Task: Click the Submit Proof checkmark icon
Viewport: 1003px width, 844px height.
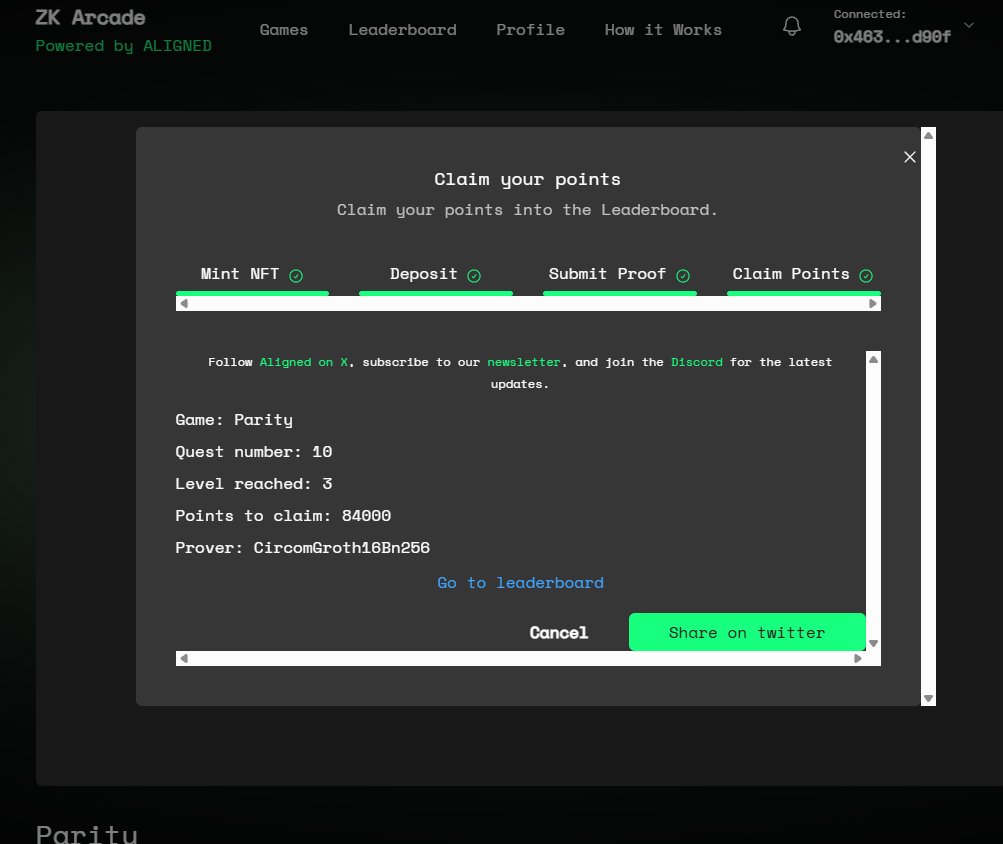Action: [683, 276]
